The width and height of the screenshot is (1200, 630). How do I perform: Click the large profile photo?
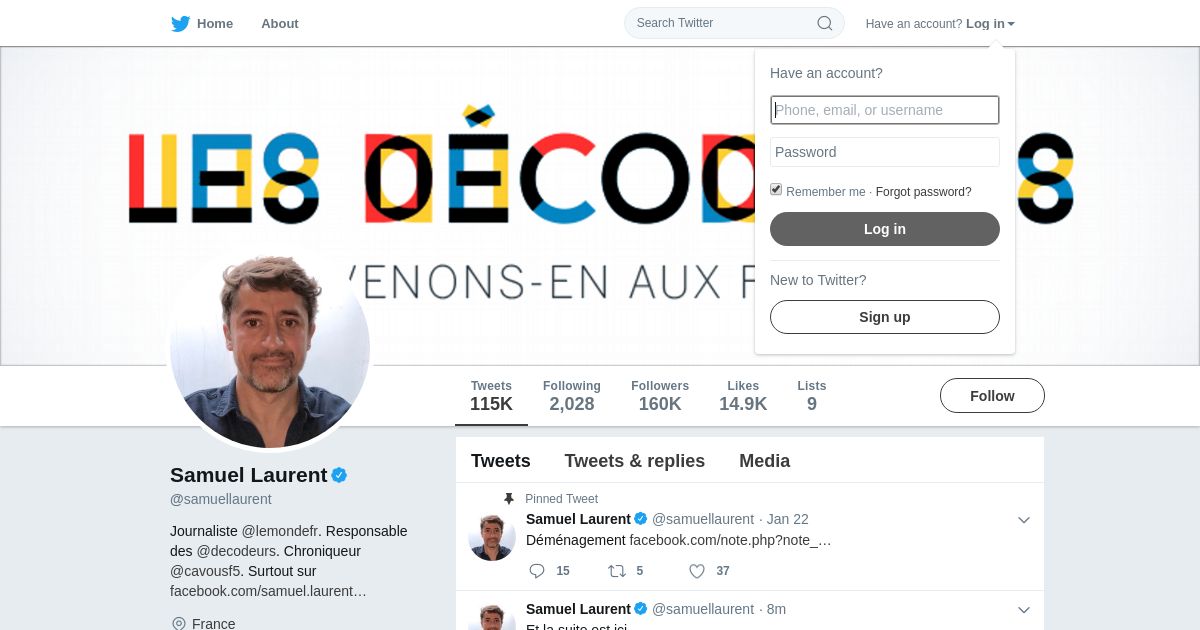click(x=270, y=348)
